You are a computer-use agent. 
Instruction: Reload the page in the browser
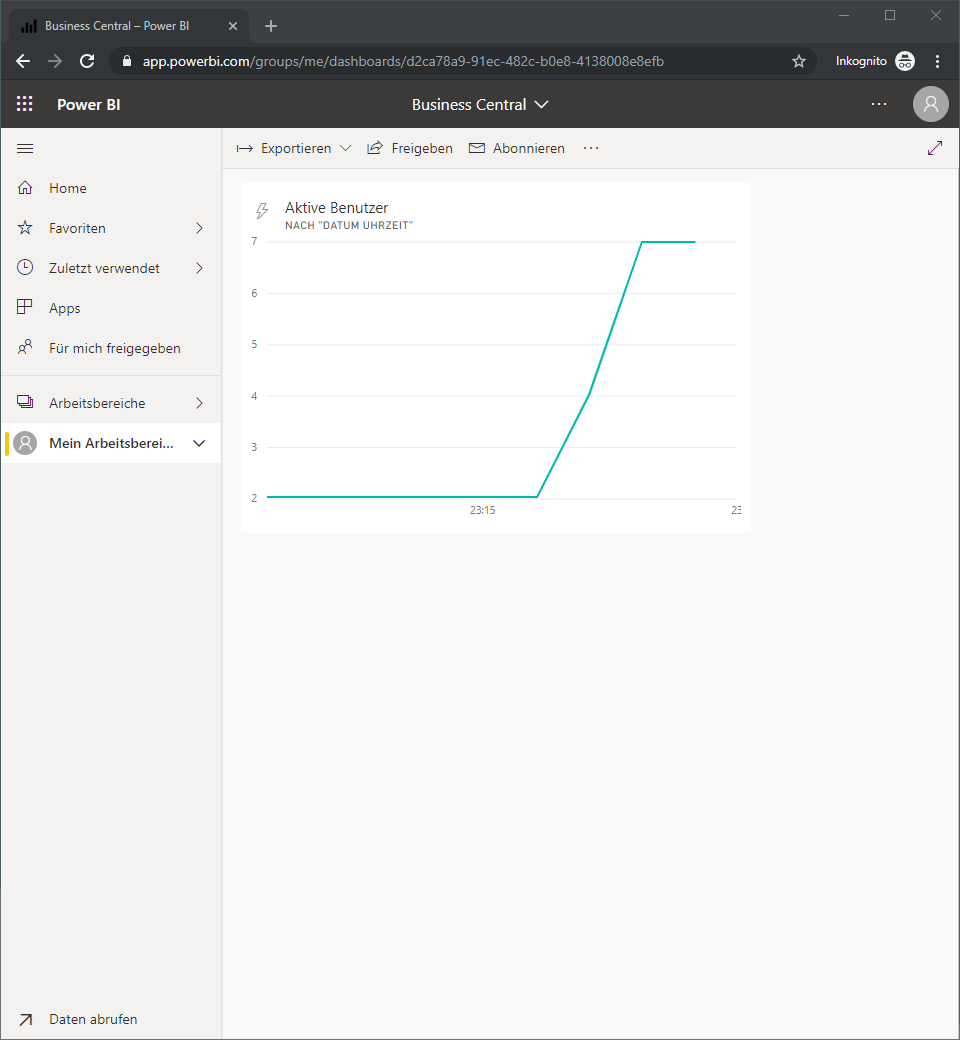click(x=87, y=61)
